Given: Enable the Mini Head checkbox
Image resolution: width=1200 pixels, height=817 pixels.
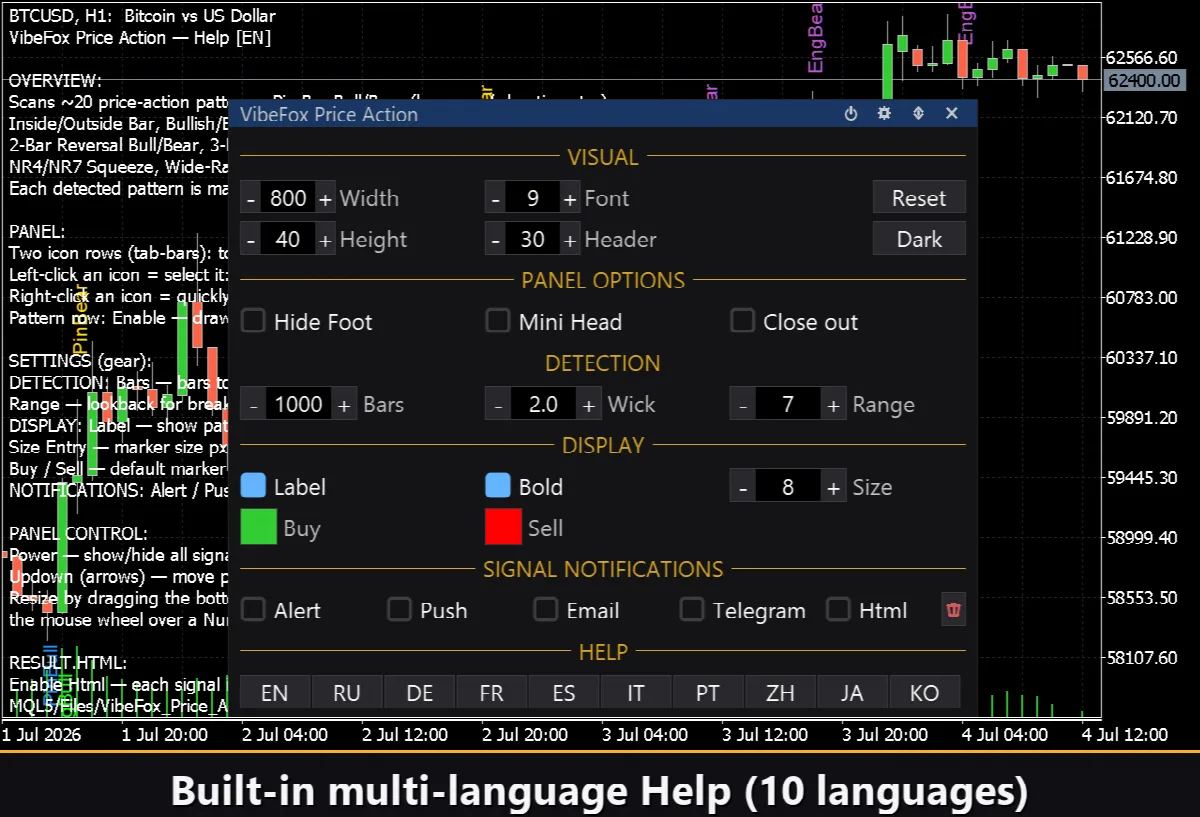Looking at the screenshot, I should point(498,321).
